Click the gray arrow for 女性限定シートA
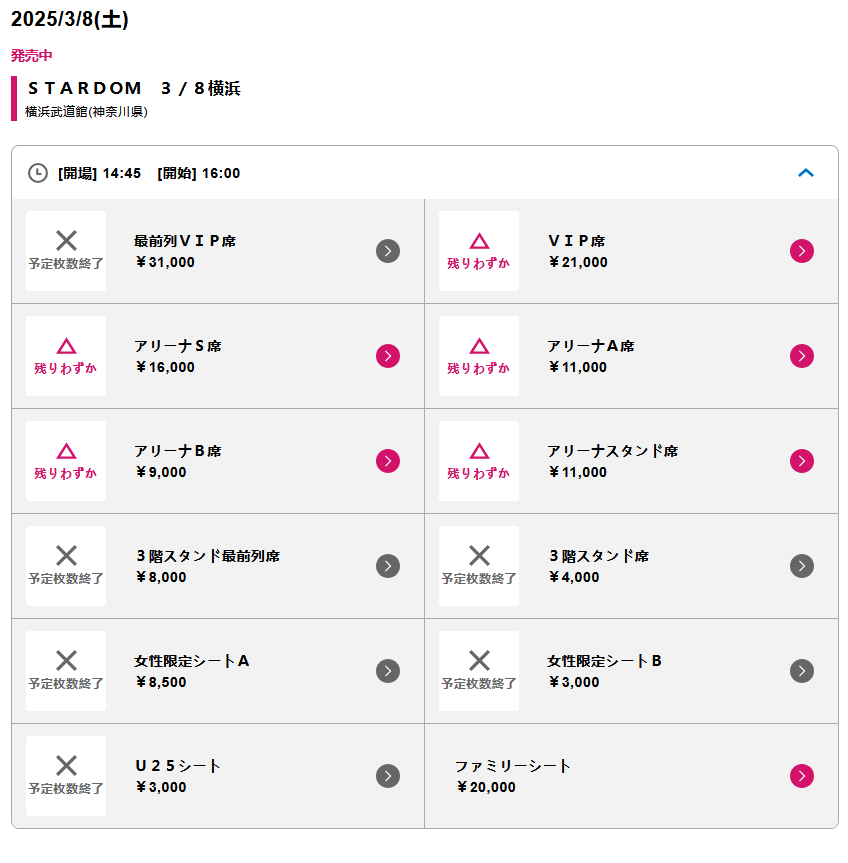Screen dimensions: 848x863 pyautogui.click(x=388, y=671)
